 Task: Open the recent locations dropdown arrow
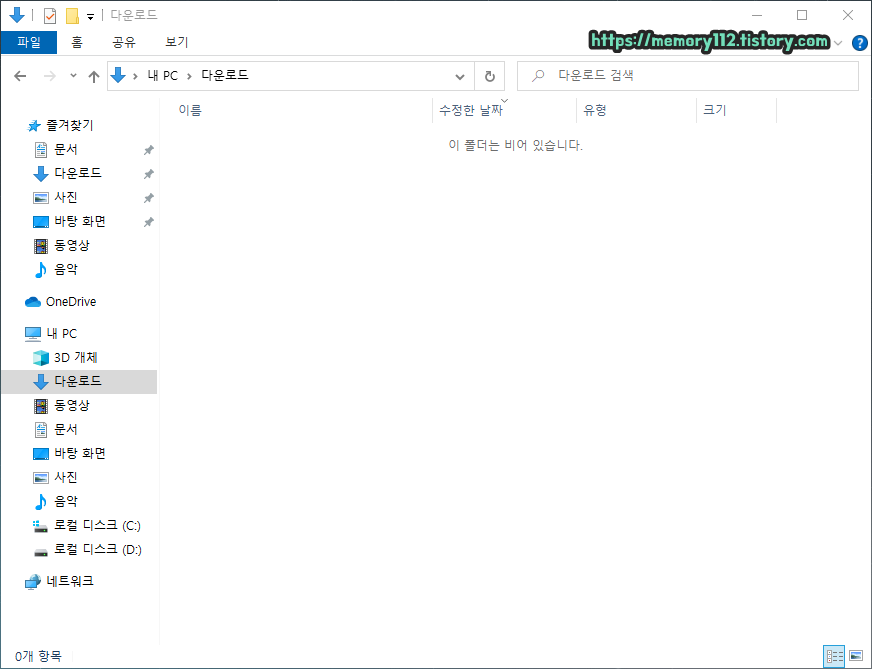73,76
